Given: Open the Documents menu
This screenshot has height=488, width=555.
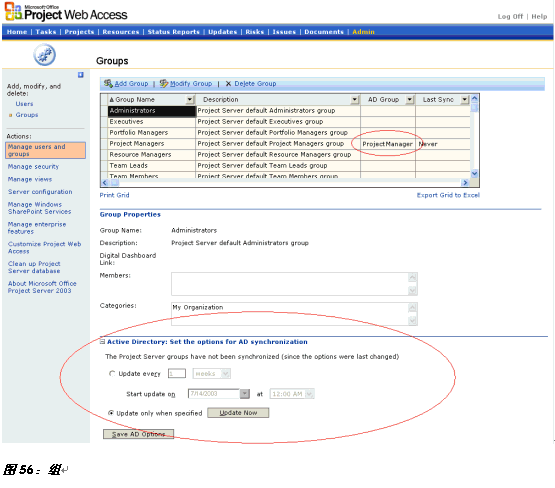Looking at the screenshot, I should (324, 32).
